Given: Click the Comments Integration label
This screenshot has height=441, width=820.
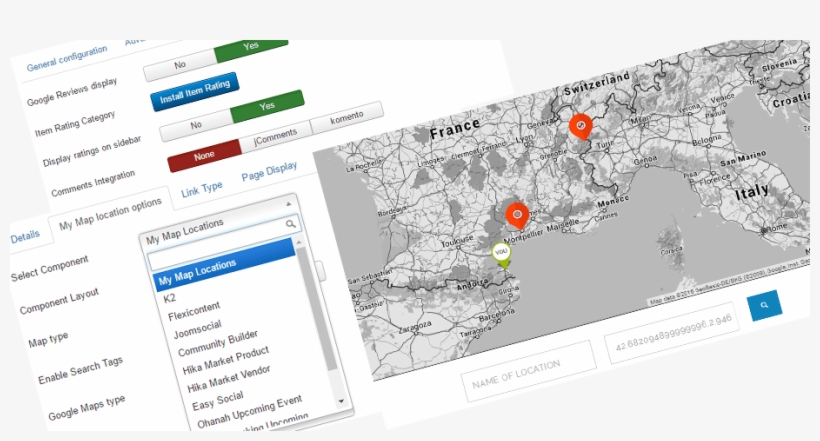Looking at the screenshot, I should 93,183.
